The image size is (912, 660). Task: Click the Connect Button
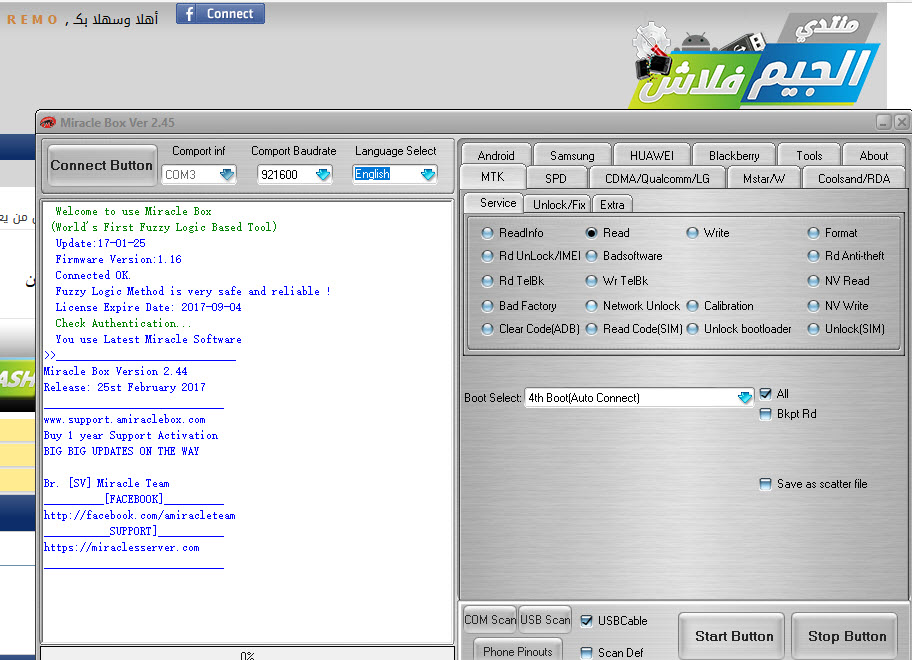tap(102, 165)
